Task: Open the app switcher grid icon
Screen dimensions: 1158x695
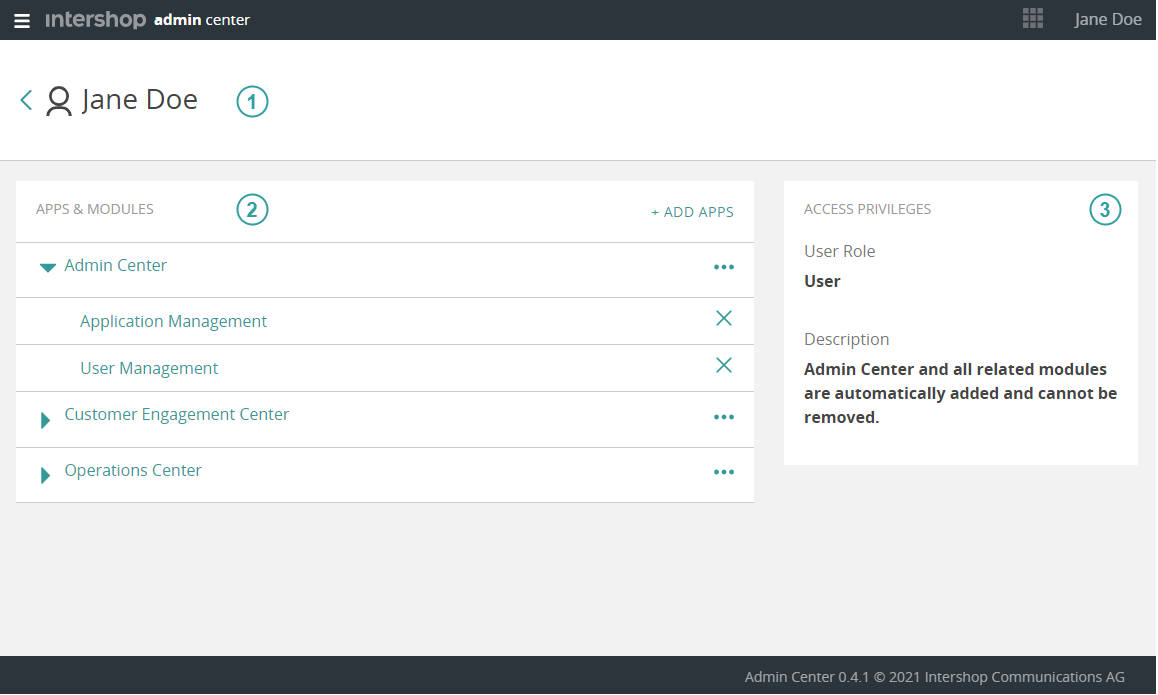Action: (x=1032, y=18)
